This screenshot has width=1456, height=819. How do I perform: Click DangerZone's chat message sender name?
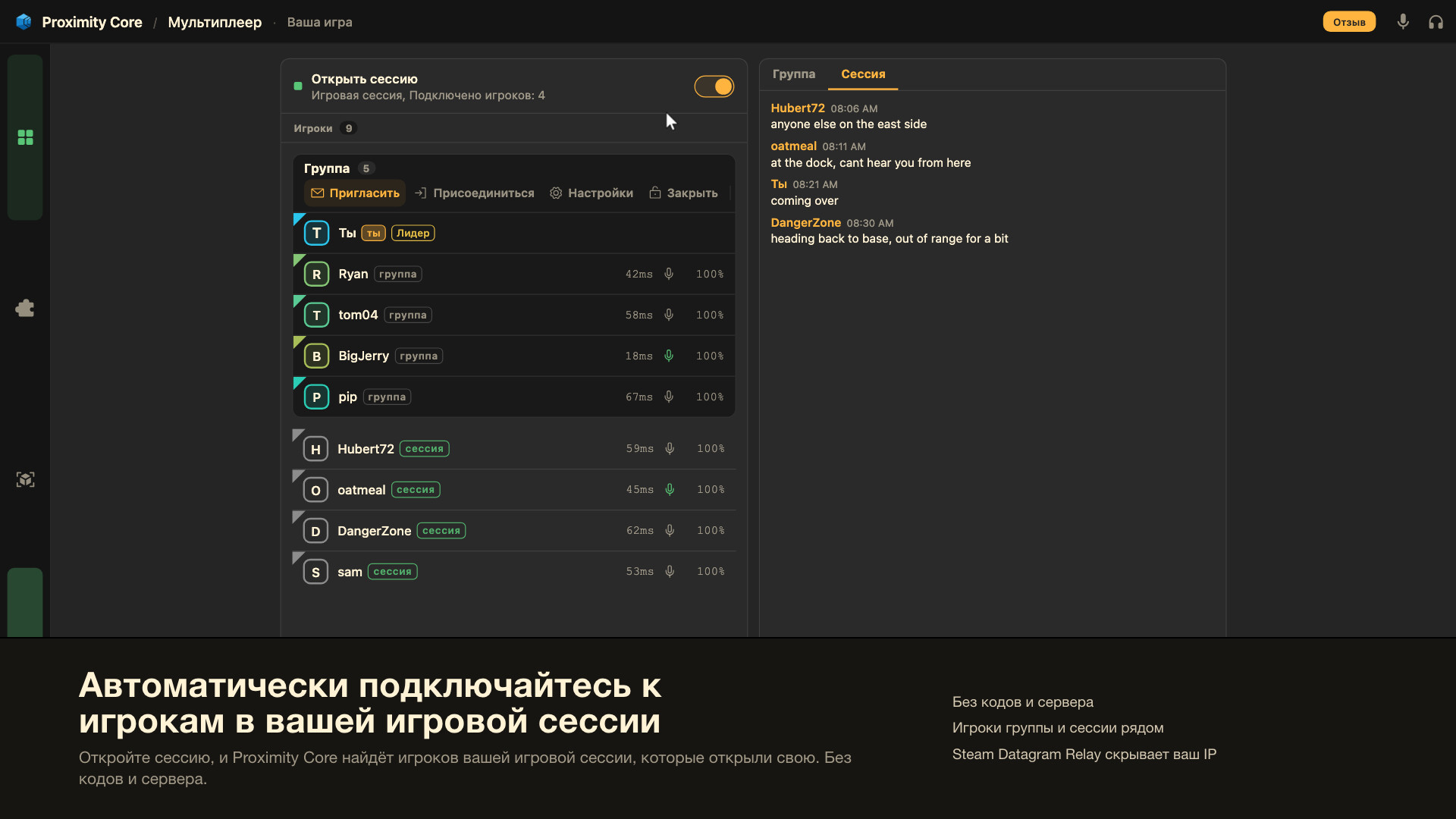(x=805, y=223)
